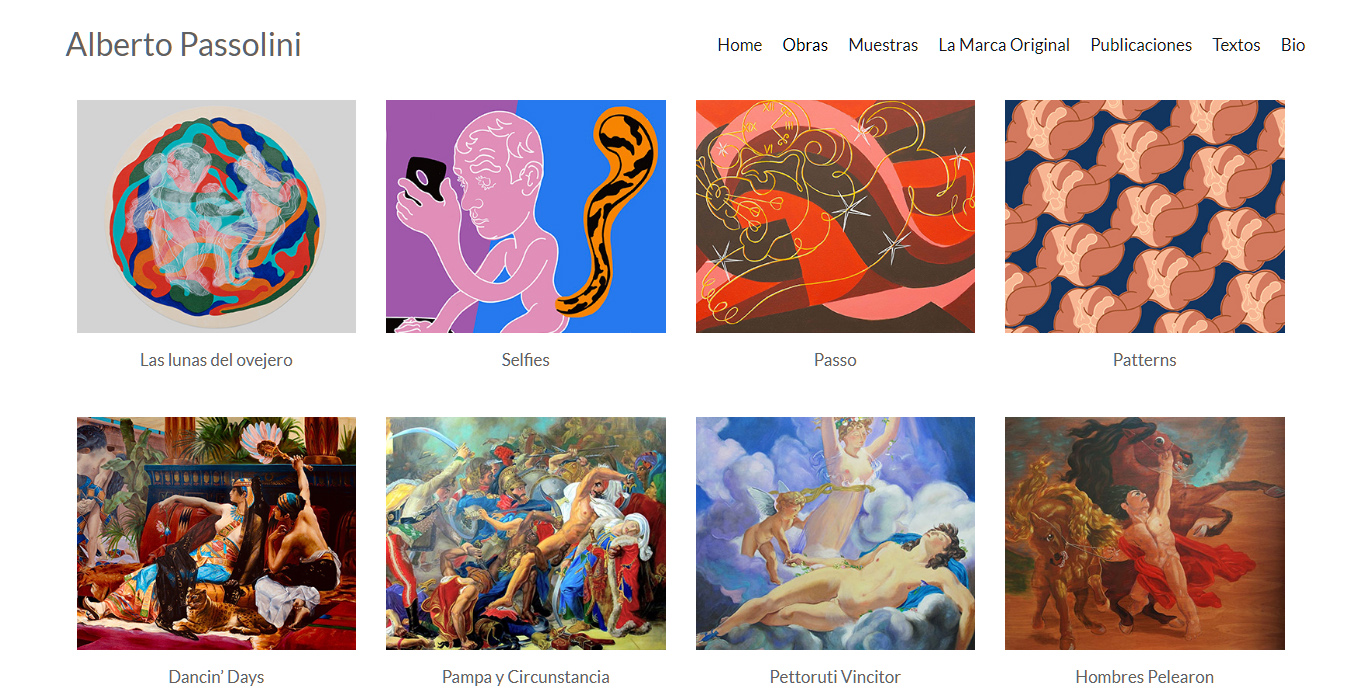1350x690 pixels.
Task: Open the Passo painting thumbnail
Action: pos(835,216)
